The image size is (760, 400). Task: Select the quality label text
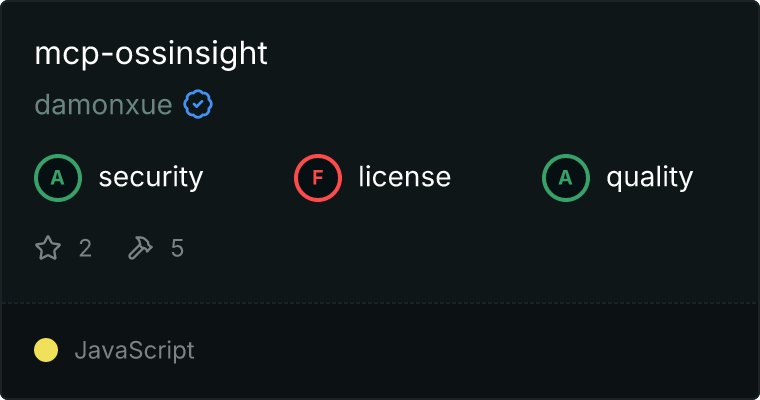click(649, 178)
